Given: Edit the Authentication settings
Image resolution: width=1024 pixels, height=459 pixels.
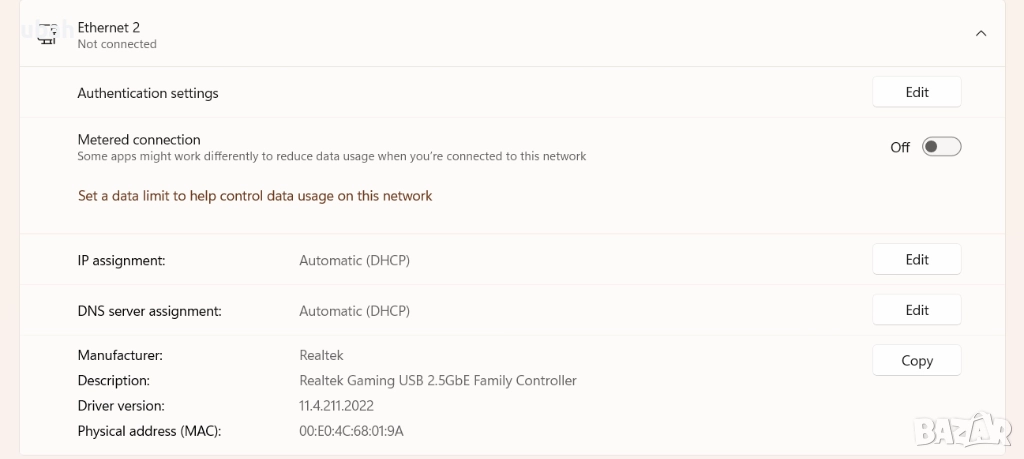Looking at the screenshot, I should (917, 92).
